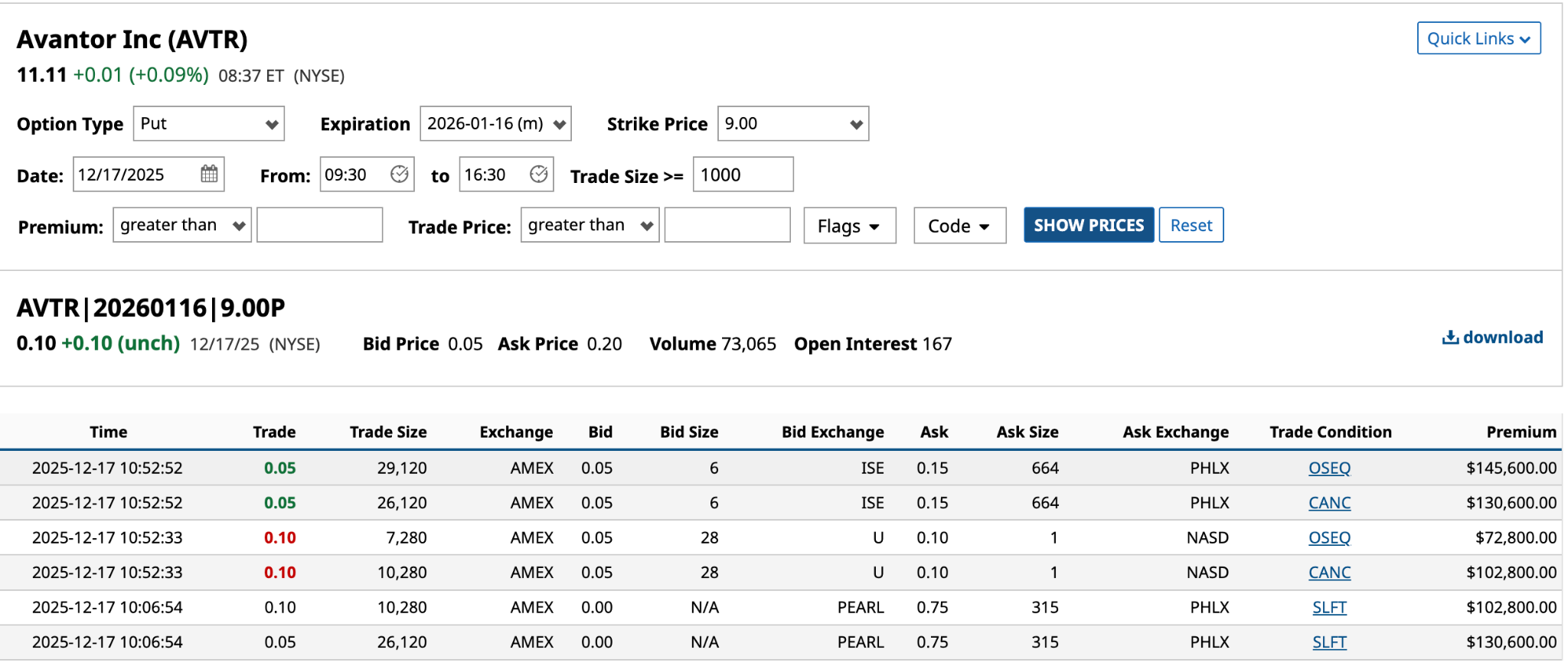1568x666 pixels.
Task: Click the From time clock icon
Action: (x=399, y=174)
